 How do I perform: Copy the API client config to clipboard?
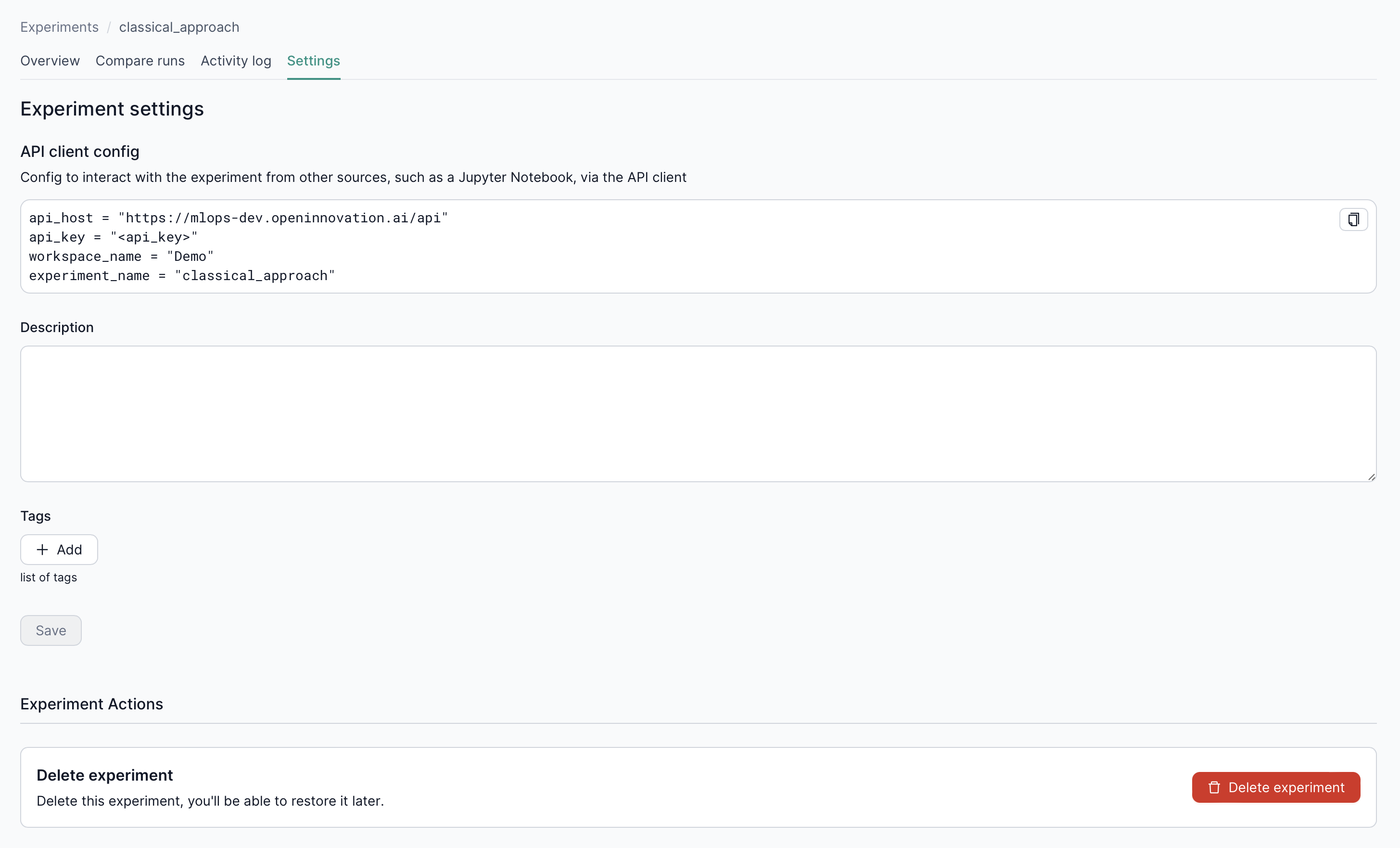pyautogui.click(x=1353, y=219)
